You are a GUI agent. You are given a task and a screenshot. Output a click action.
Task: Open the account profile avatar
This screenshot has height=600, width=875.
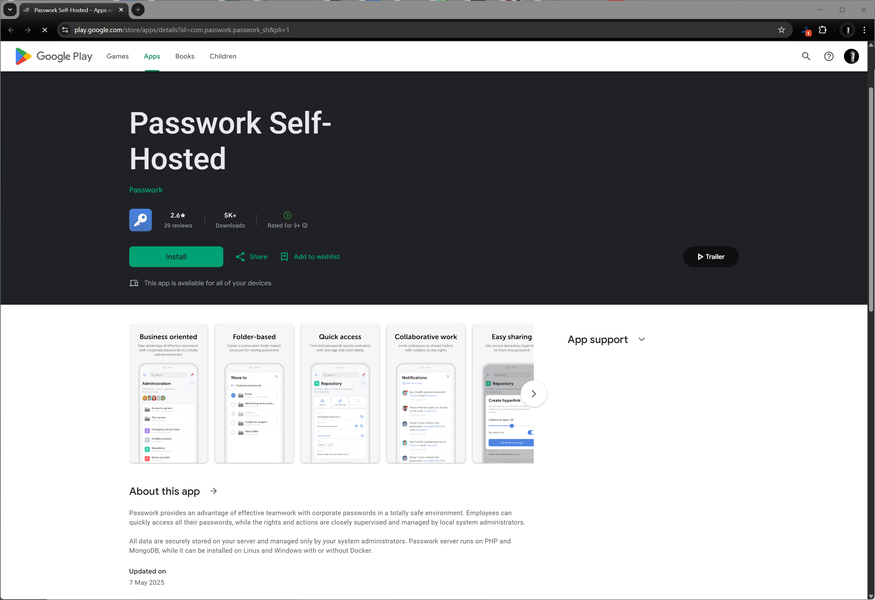pos(851,56)
